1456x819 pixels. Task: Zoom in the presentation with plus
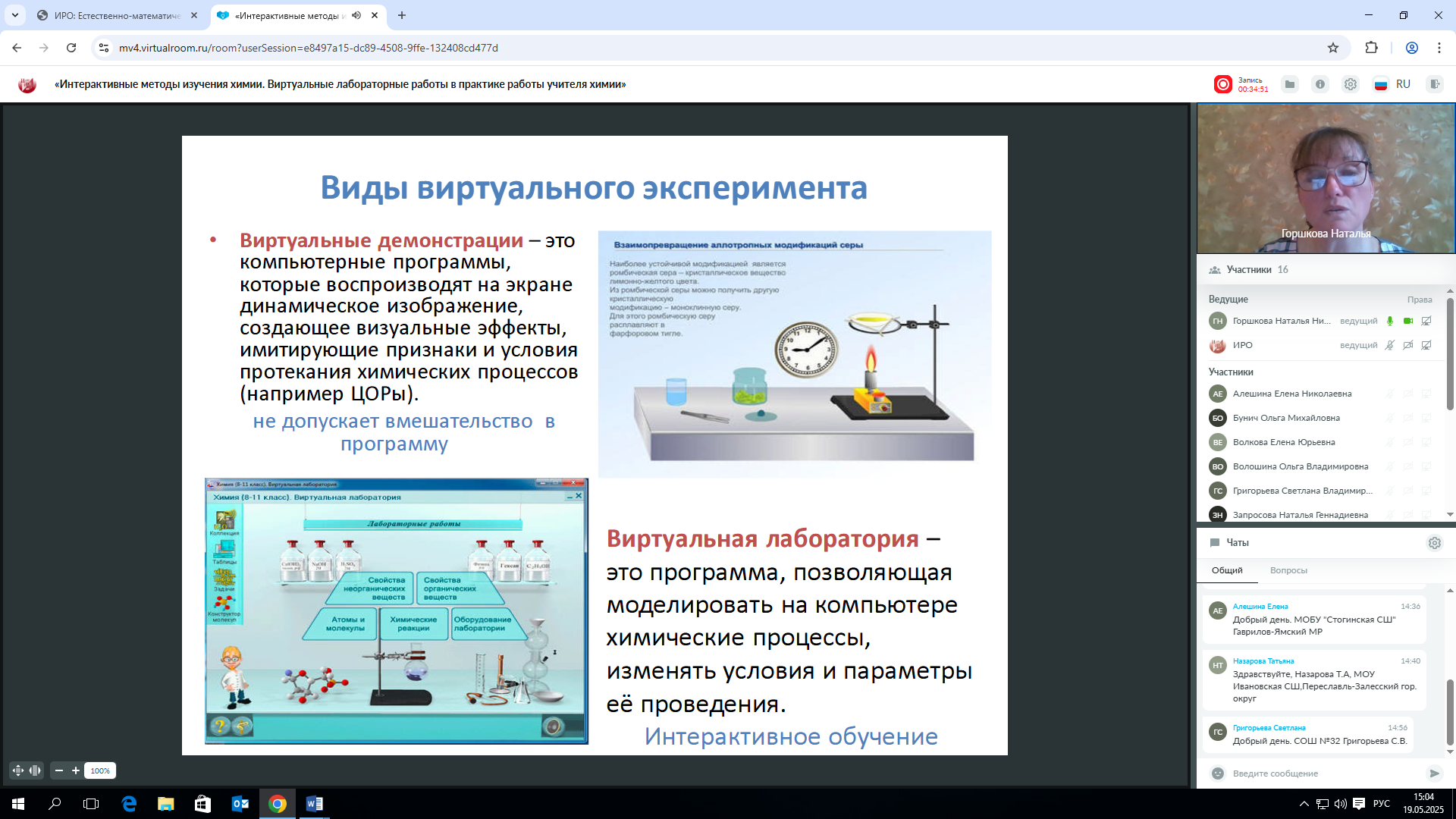click(76, 770)
